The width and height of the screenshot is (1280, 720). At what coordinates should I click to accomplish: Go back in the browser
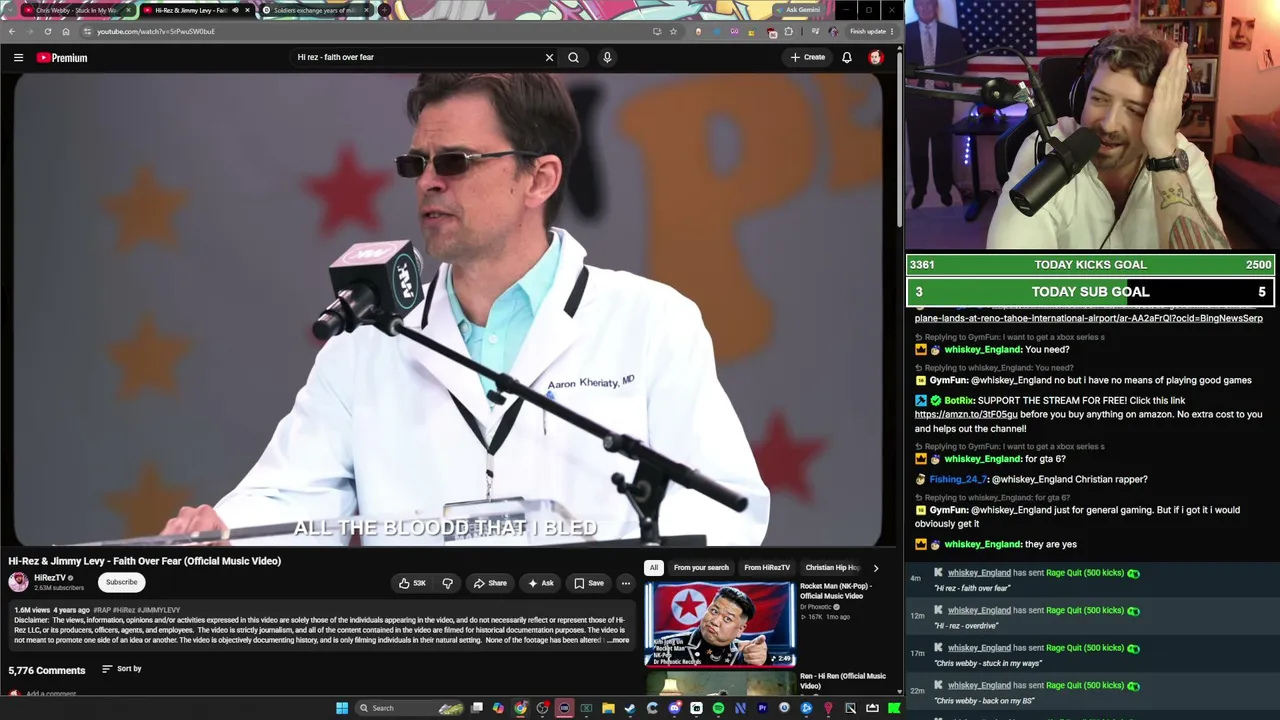[12, 31]
